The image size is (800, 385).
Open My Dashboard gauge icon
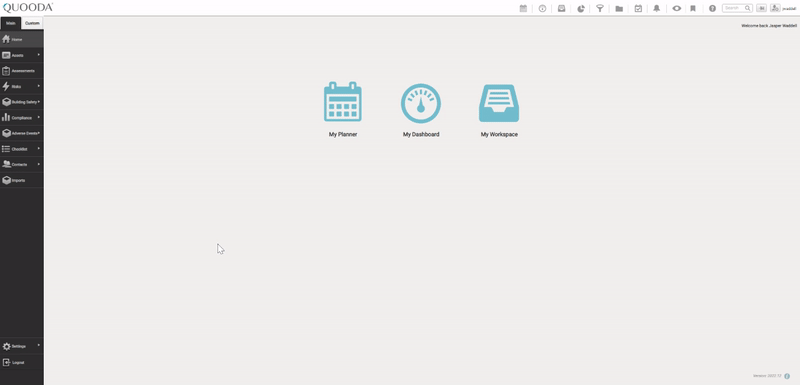tap(420, 104)
